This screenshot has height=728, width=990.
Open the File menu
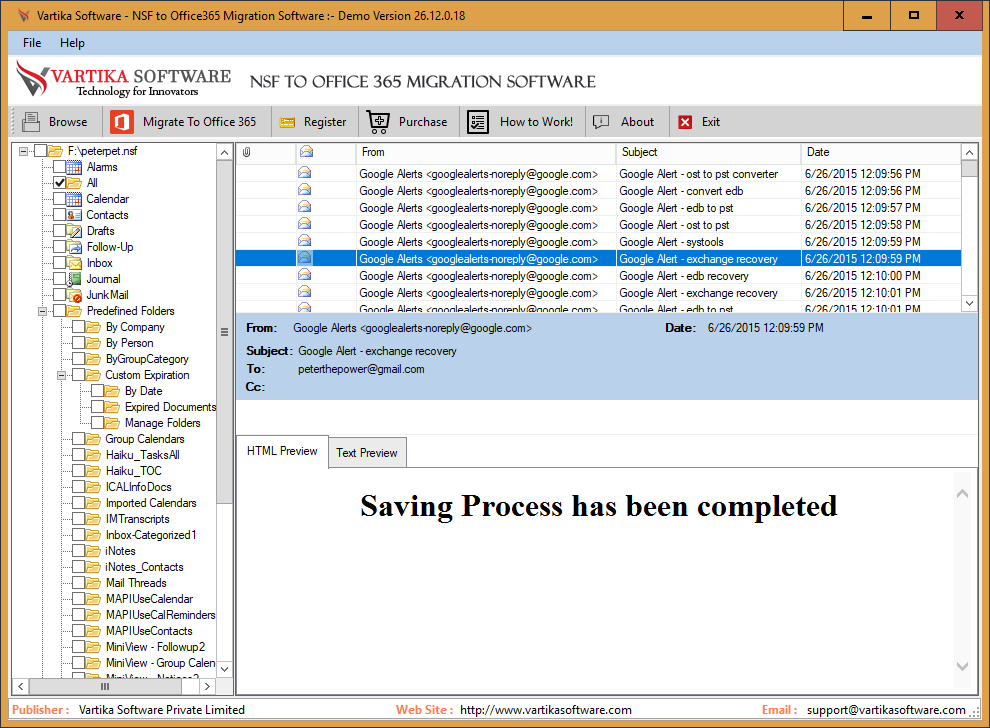(32, 43)
